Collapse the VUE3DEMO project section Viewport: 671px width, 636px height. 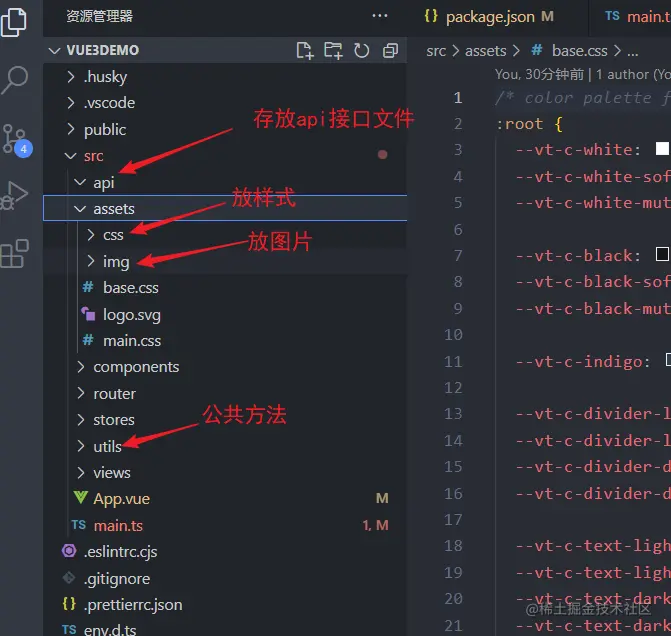tap(54, 51)
